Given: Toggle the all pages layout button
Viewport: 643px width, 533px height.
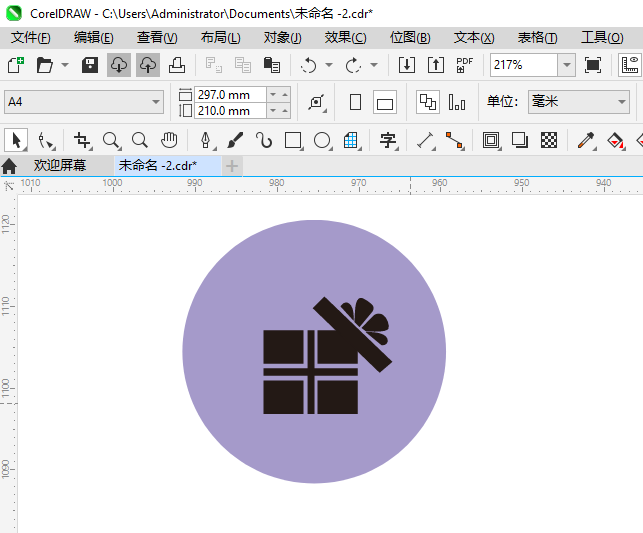Looking at the screenshot, I should (428, 102).
